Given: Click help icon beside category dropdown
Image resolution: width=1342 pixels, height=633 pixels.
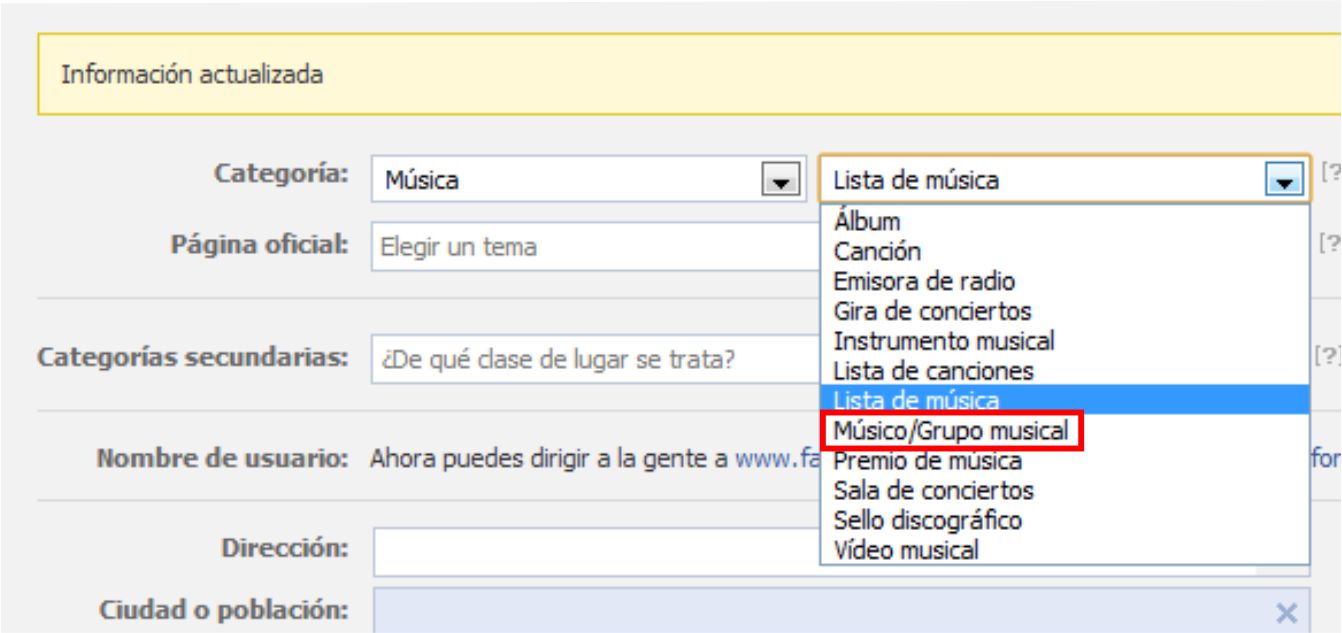Looking at the screenshot, I should 1329,174.
